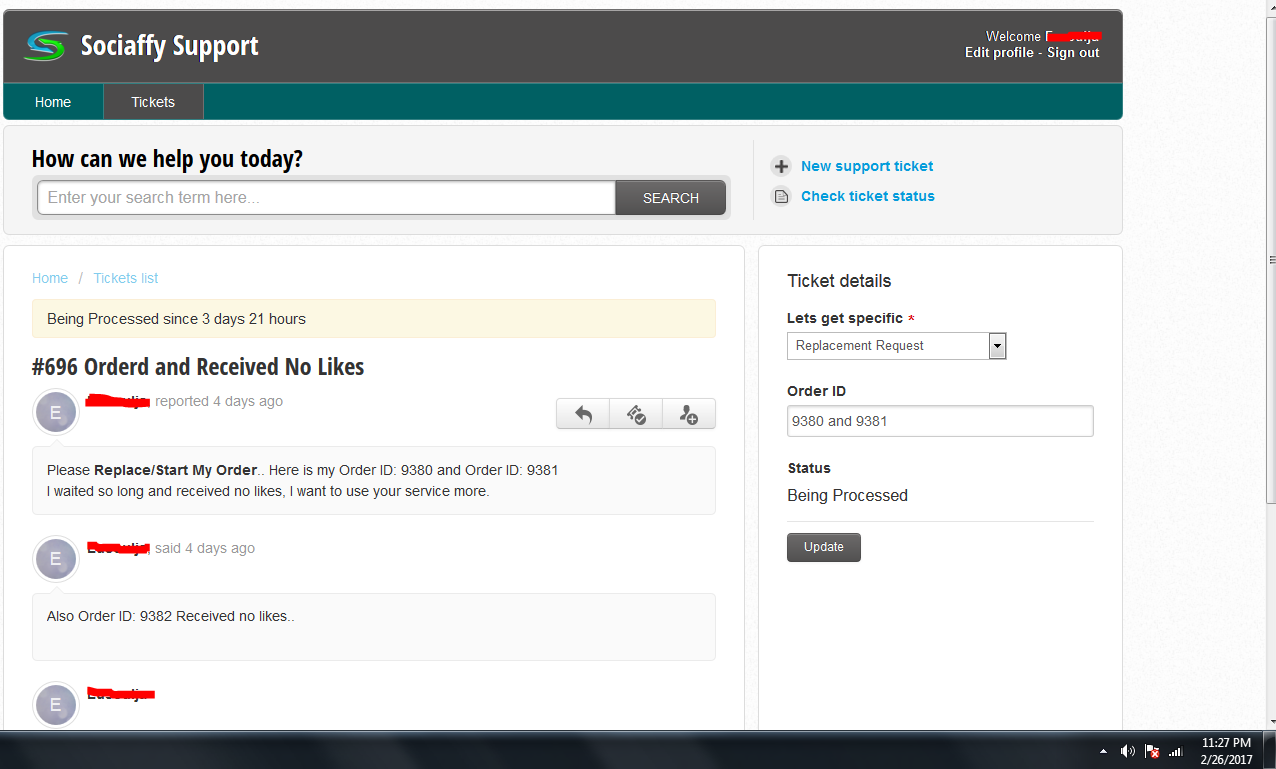Click the 'Being Processed' status value
Viewport: 1276px width, 769px height.
tap(847, 496)
